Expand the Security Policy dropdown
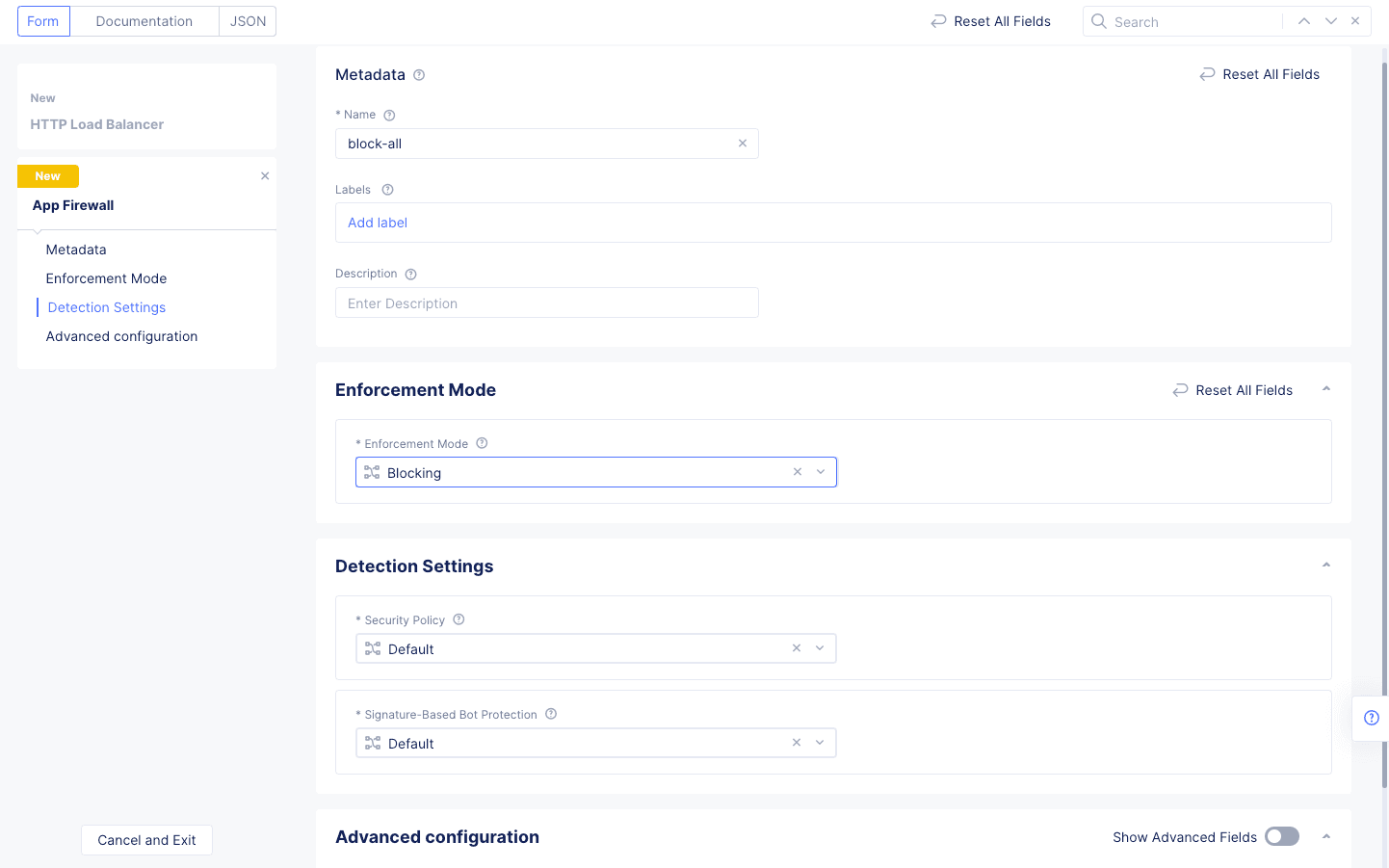 820,648
